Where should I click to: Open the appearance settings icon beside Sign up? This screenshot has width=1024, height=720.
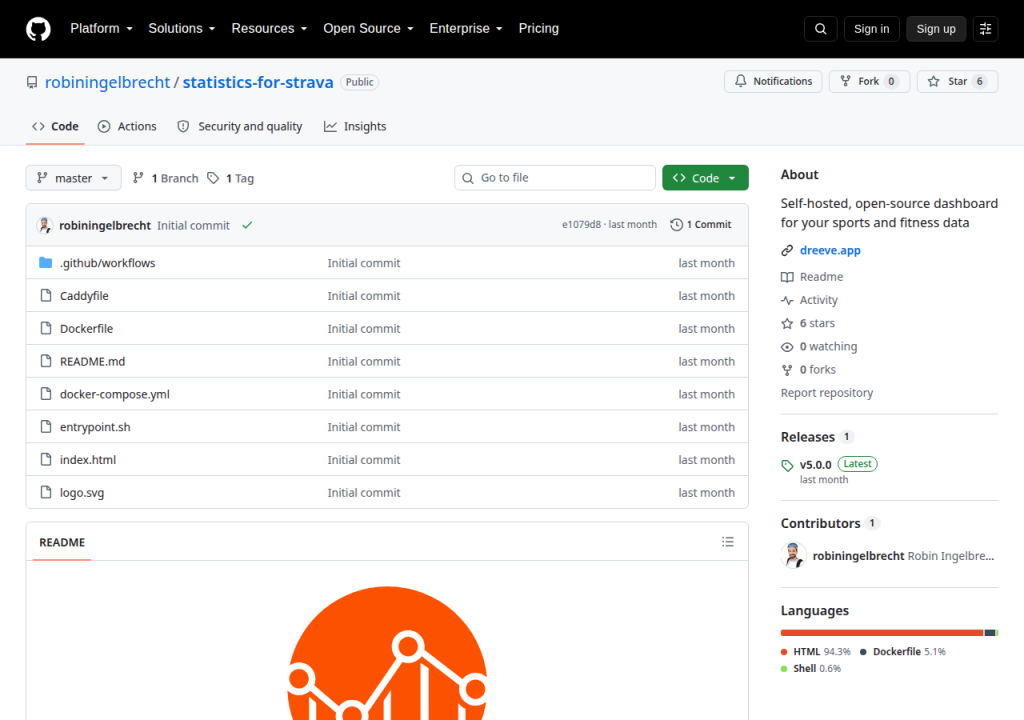pos(985,29)
